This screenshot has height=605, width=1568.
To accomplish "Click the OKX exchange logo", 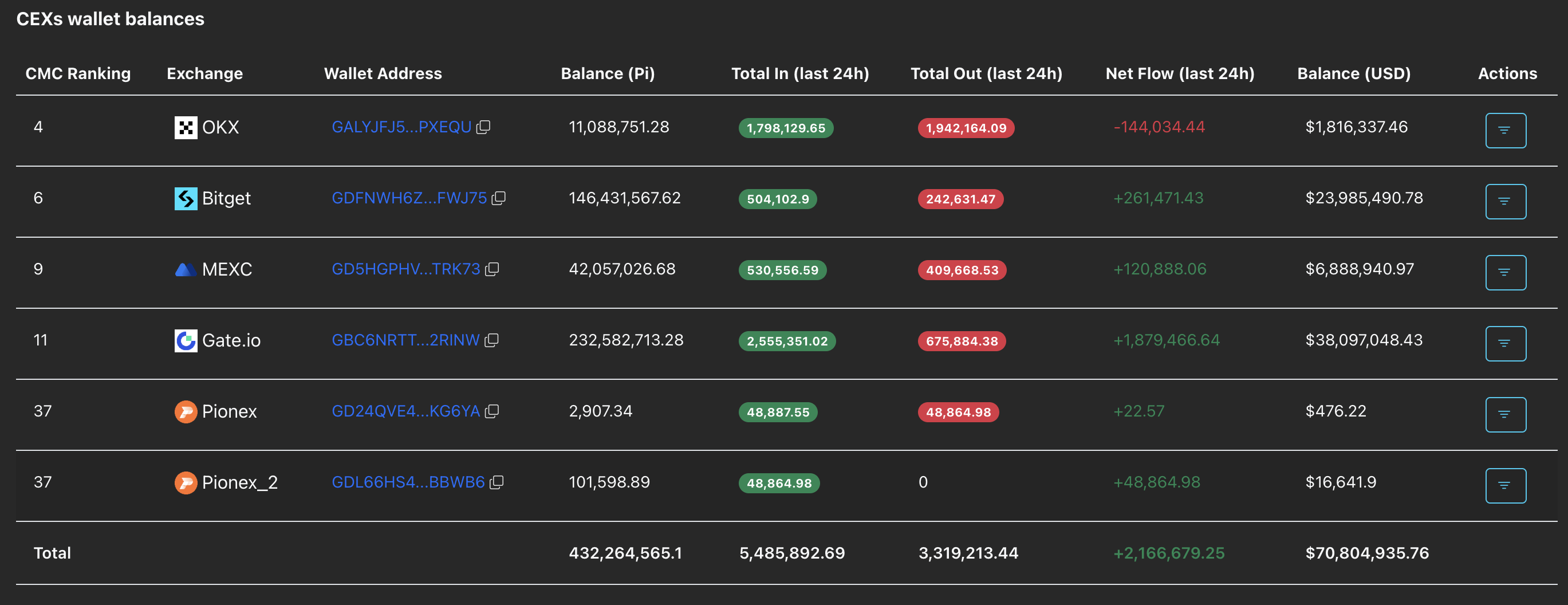I will [x=186, y=127].
